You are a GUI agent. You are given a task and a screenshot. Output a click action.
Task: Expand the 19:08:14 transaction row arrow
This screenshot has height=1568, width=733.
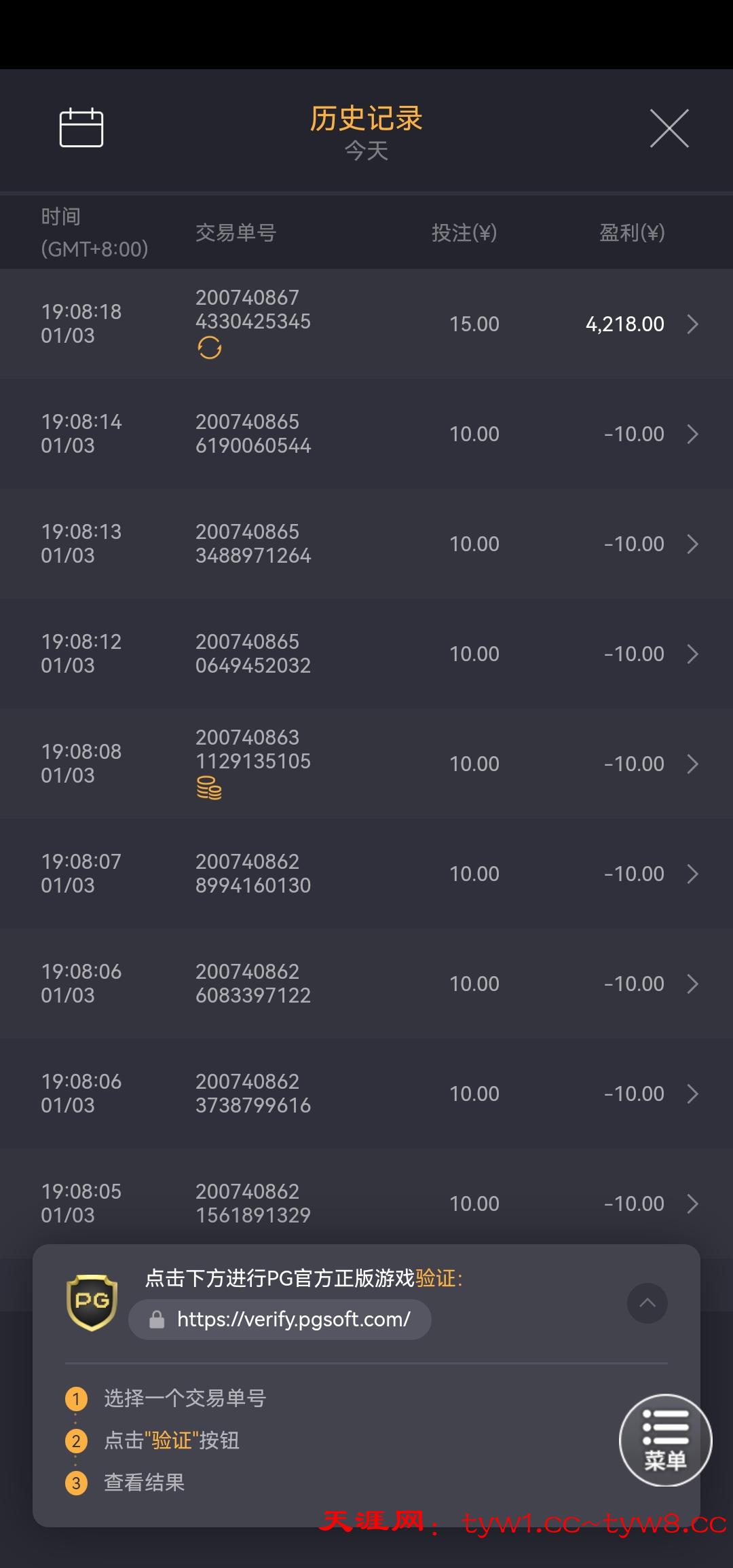(692, 434)
